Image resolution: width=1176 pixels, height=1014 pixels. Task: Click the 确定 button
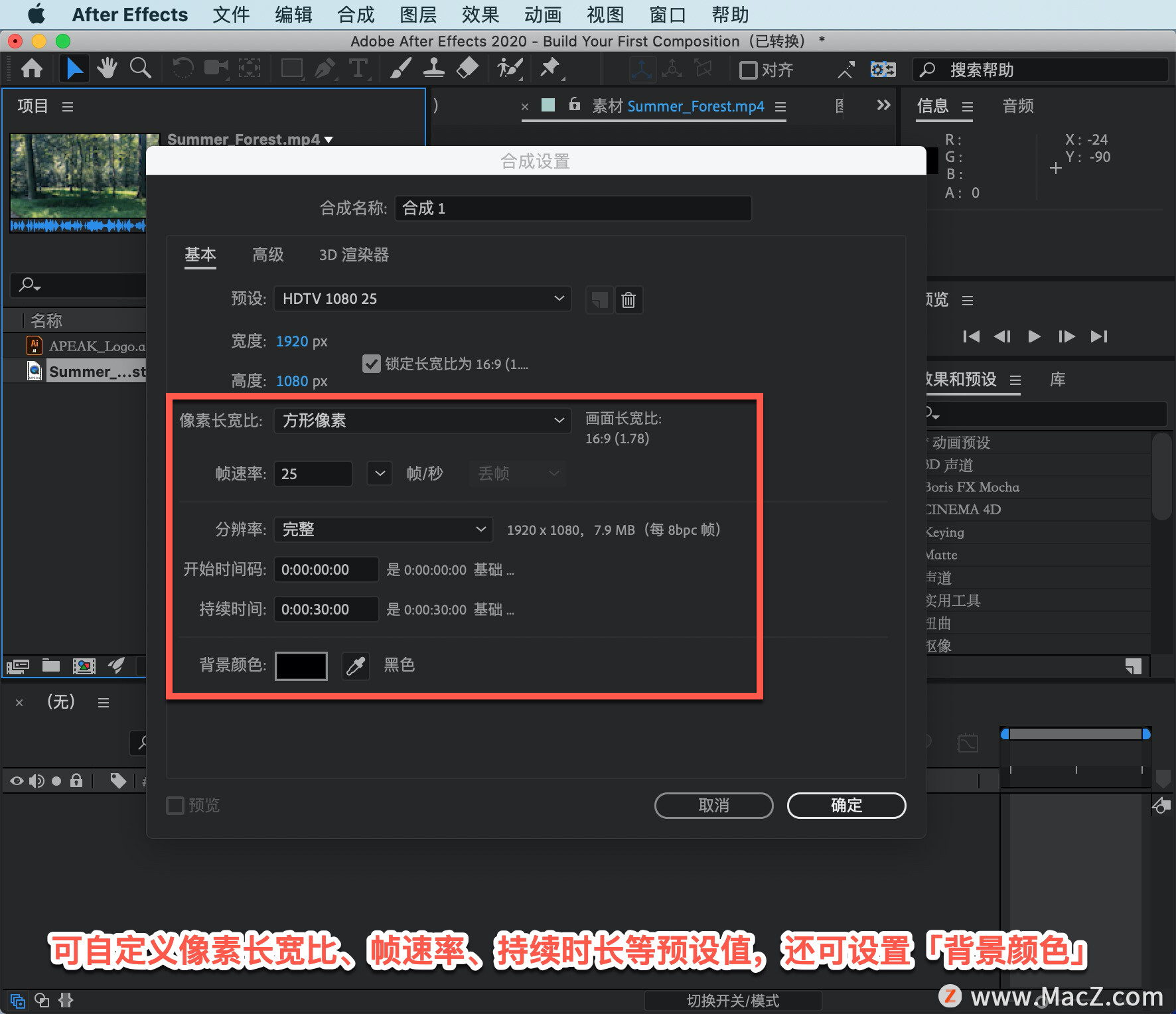click(847, 806)
